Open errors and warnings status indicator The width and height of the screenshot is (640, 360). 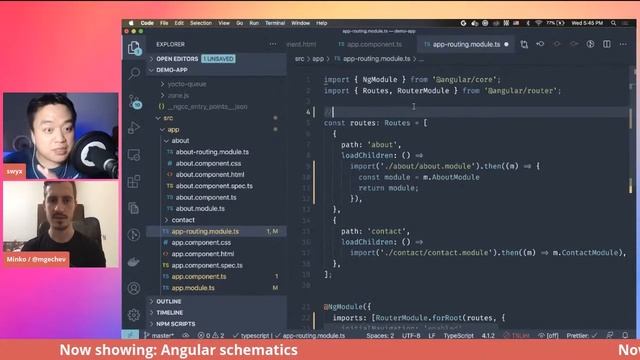tap(211, 336)
